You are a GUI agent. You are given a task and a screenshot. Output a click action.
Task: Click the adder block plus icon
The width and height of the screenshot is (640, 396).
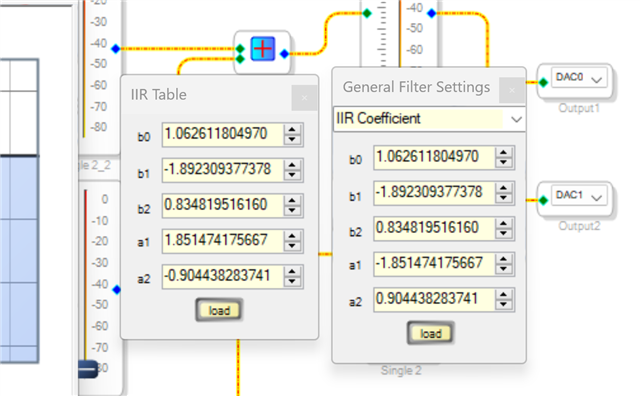(x=262, y=49)
